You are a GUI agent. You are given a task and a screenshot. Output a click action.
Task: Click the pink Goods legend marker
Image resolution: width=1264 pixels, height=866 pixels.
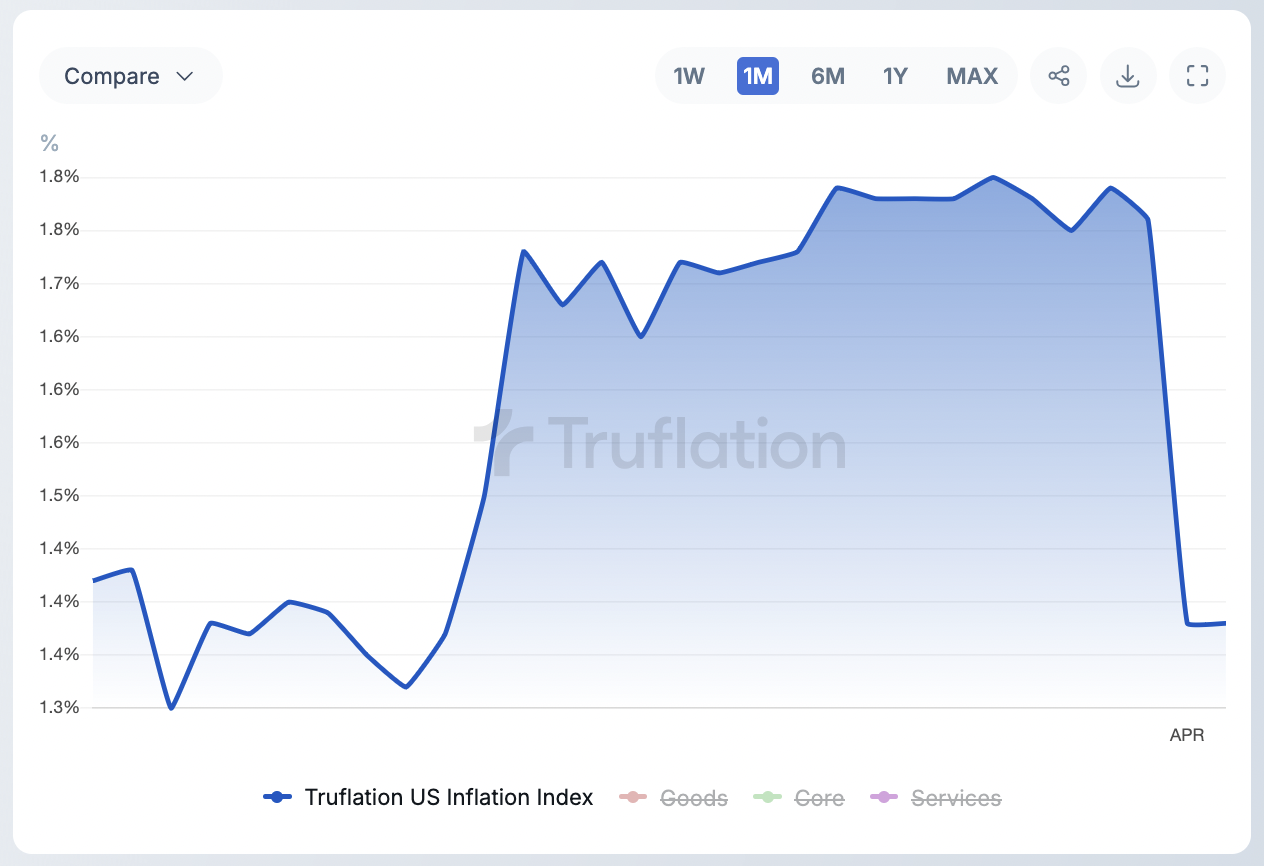(x=632, y=797)
